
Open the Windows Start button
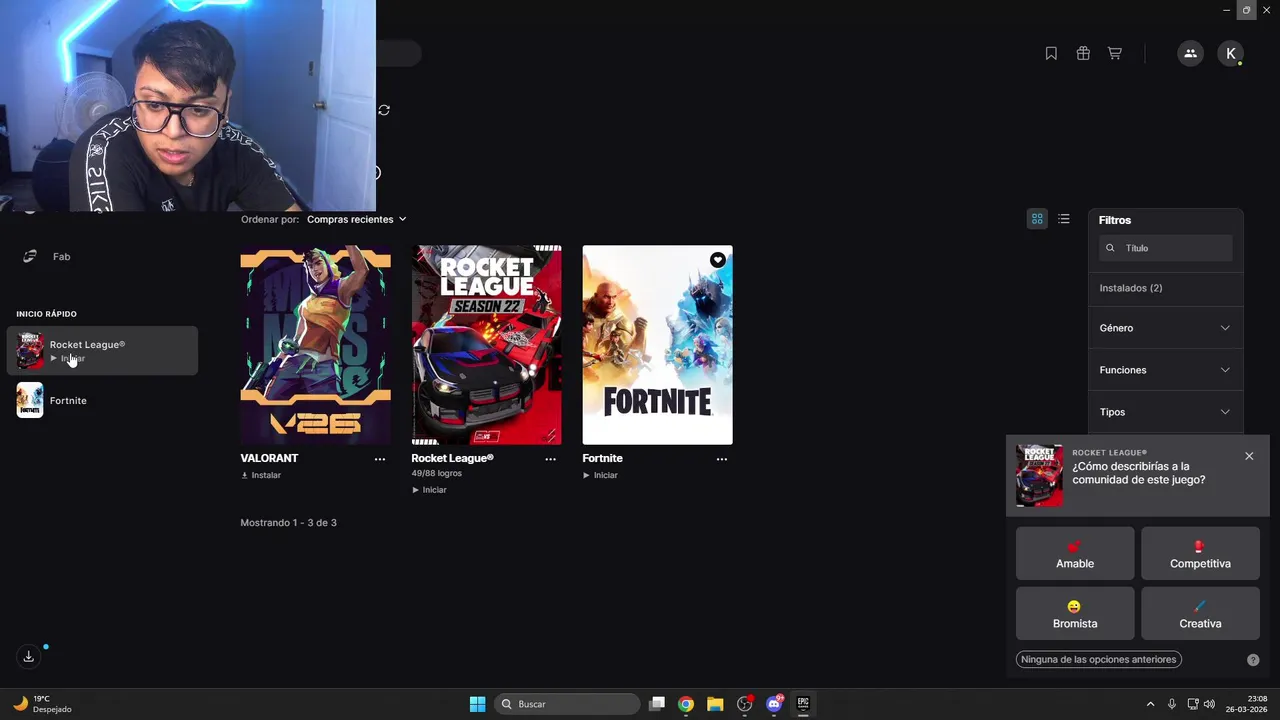[x=478, y=704]
